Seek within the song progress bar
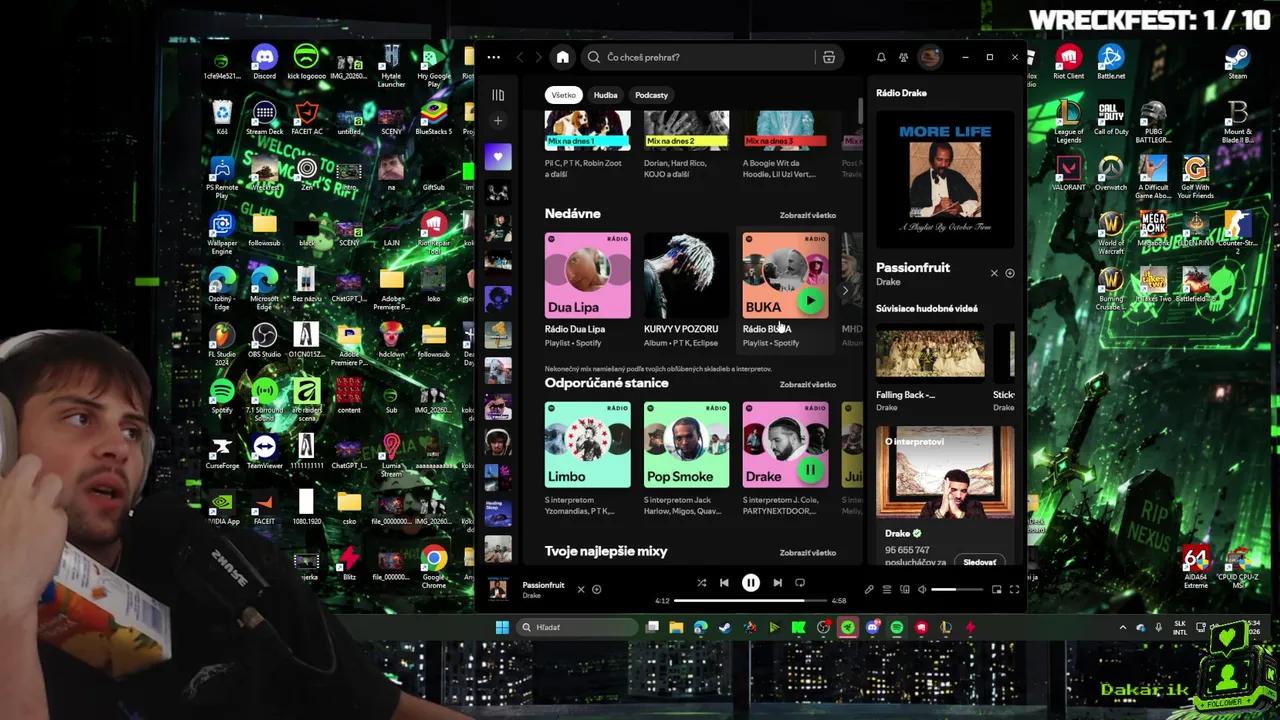Image resolution: width=1280 pixels, height=720 pixels. (x=751, y=601)
